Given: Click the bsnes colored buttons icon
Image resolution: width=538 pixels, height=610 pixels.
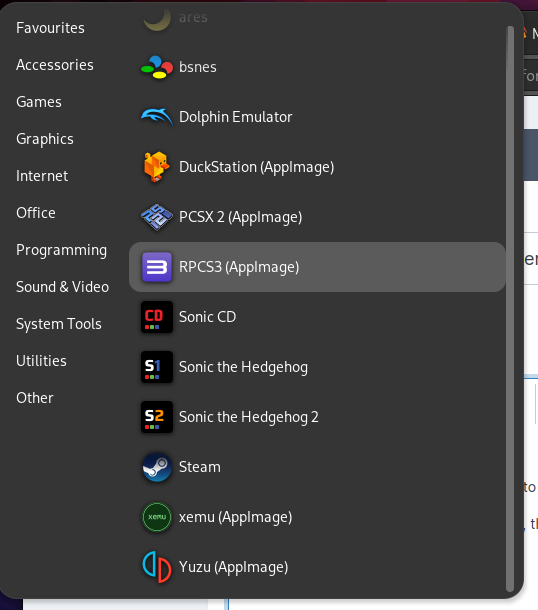Looking at the screenshot, I should click(x=157, y=67).
